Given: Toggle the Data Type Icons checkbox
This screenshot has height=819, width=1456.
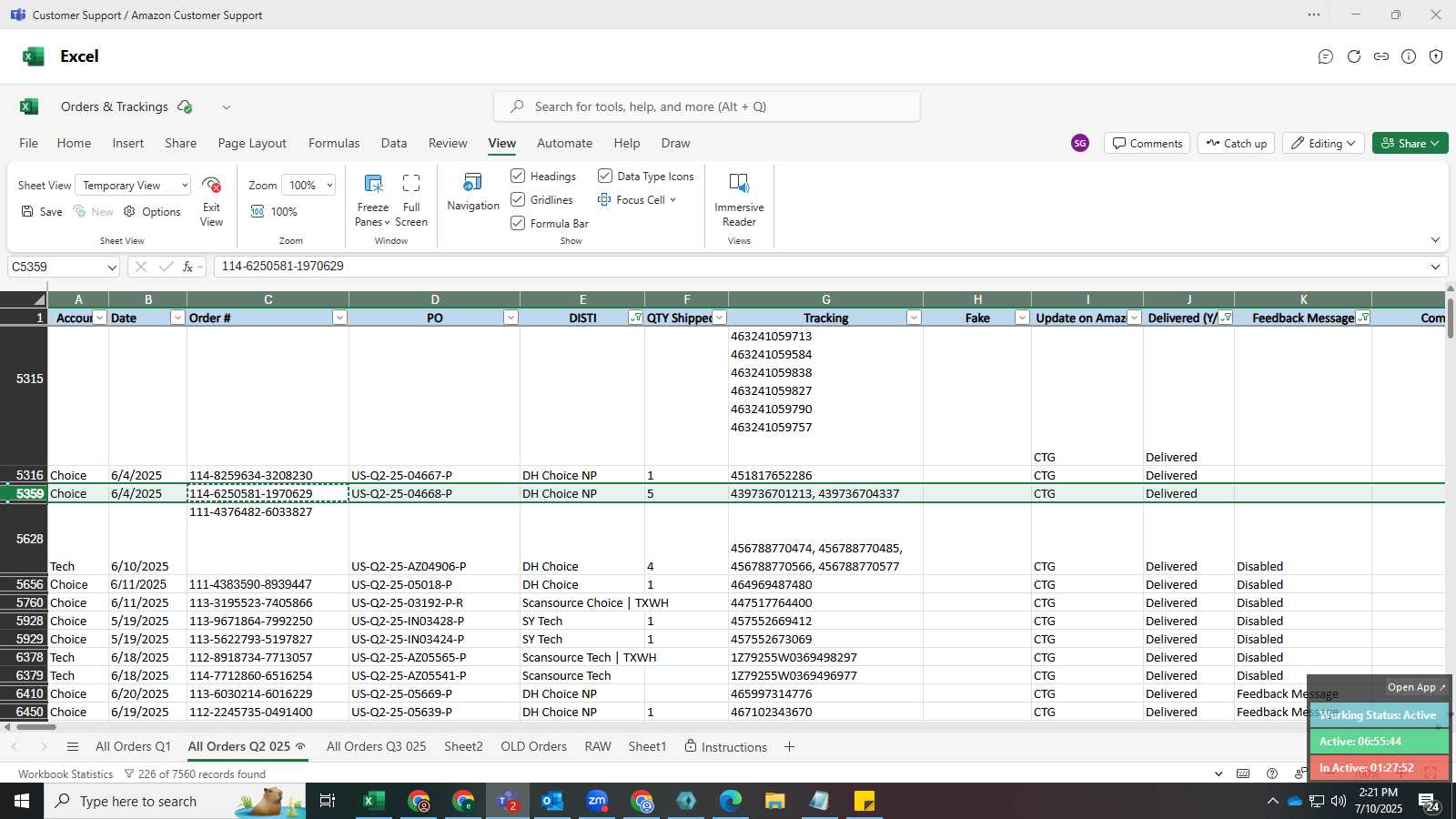Looking at the screenshot, I should pyautogui.click(x=605, y=176).
